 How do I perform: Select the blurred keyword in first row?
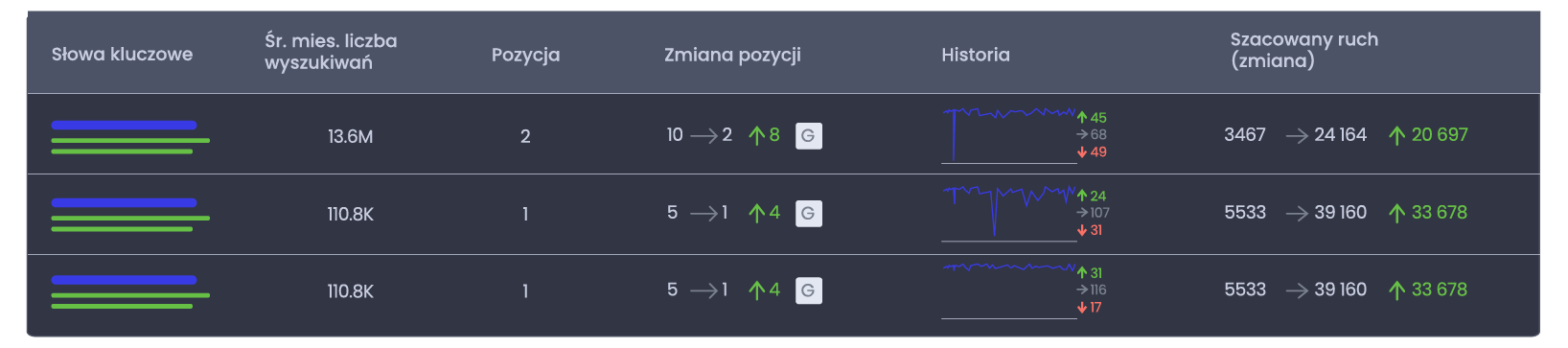130,137
